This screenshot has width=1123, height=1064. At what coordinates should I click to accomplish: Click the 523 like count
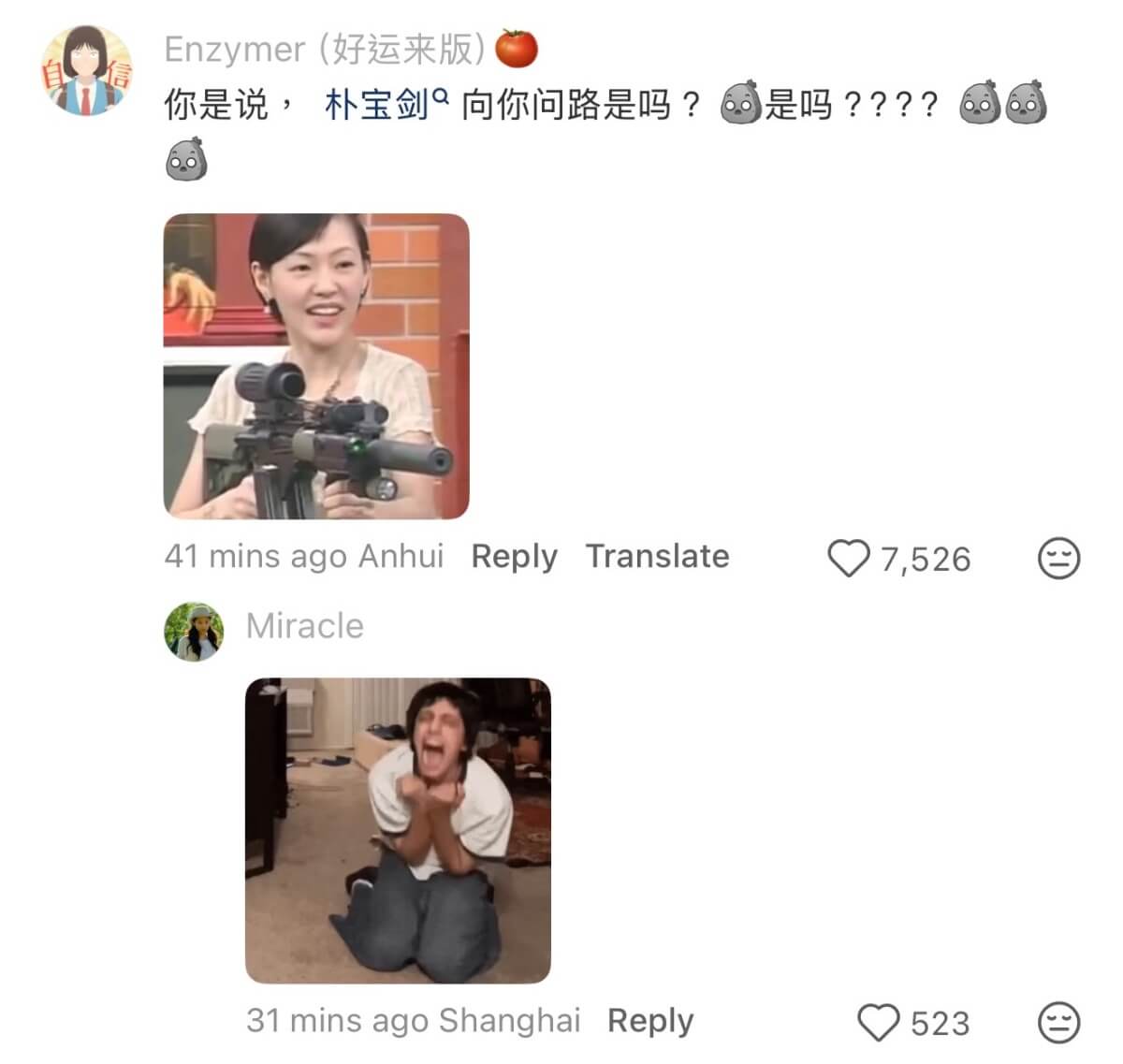coord(941,1023)
